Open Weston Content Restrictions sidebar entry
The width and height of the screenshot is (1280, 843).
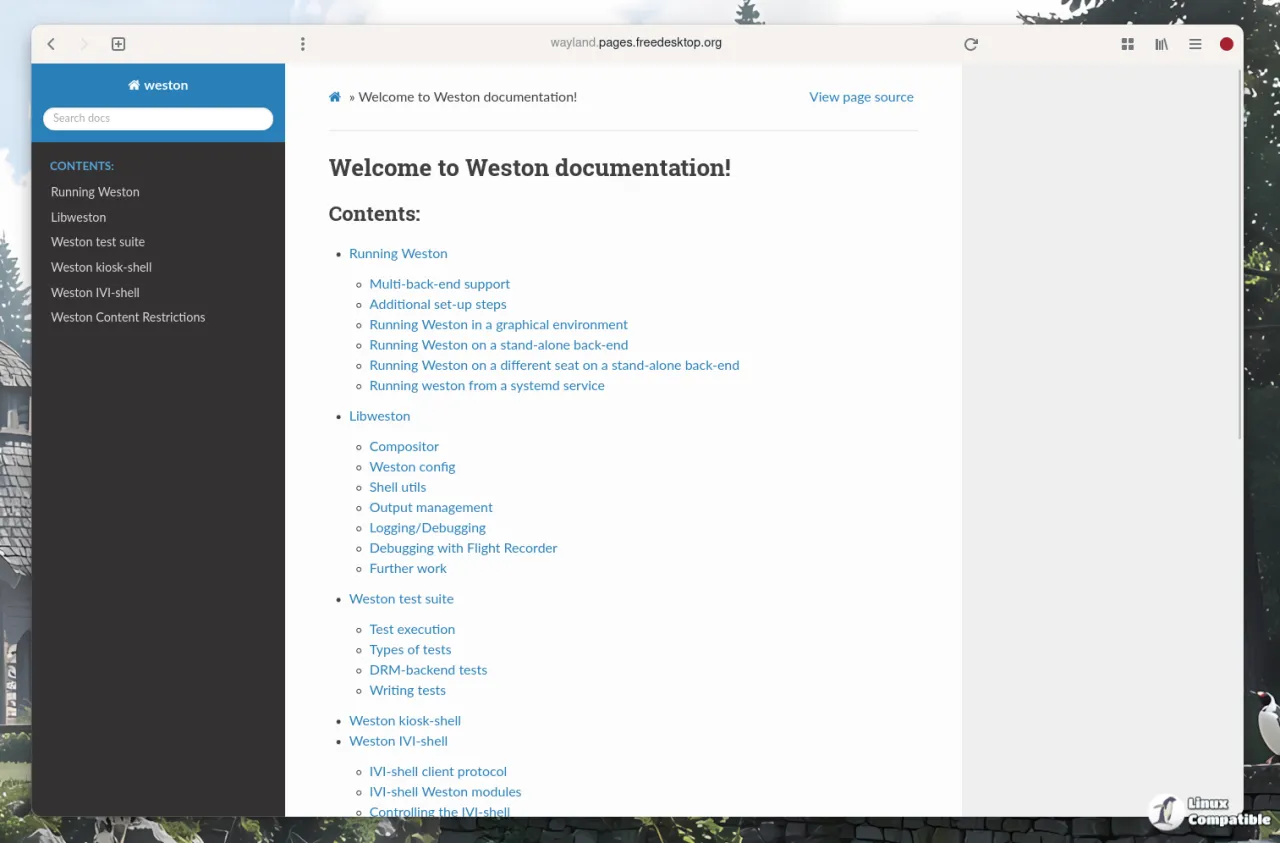tap(128, 317)
